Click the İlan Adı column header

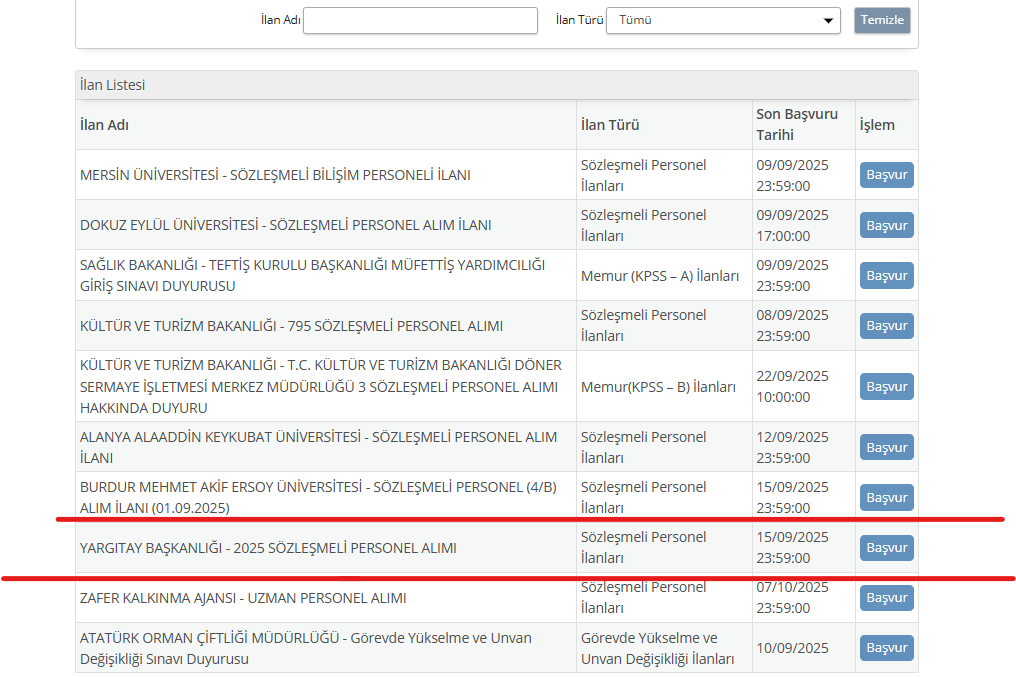coord(326,125)
